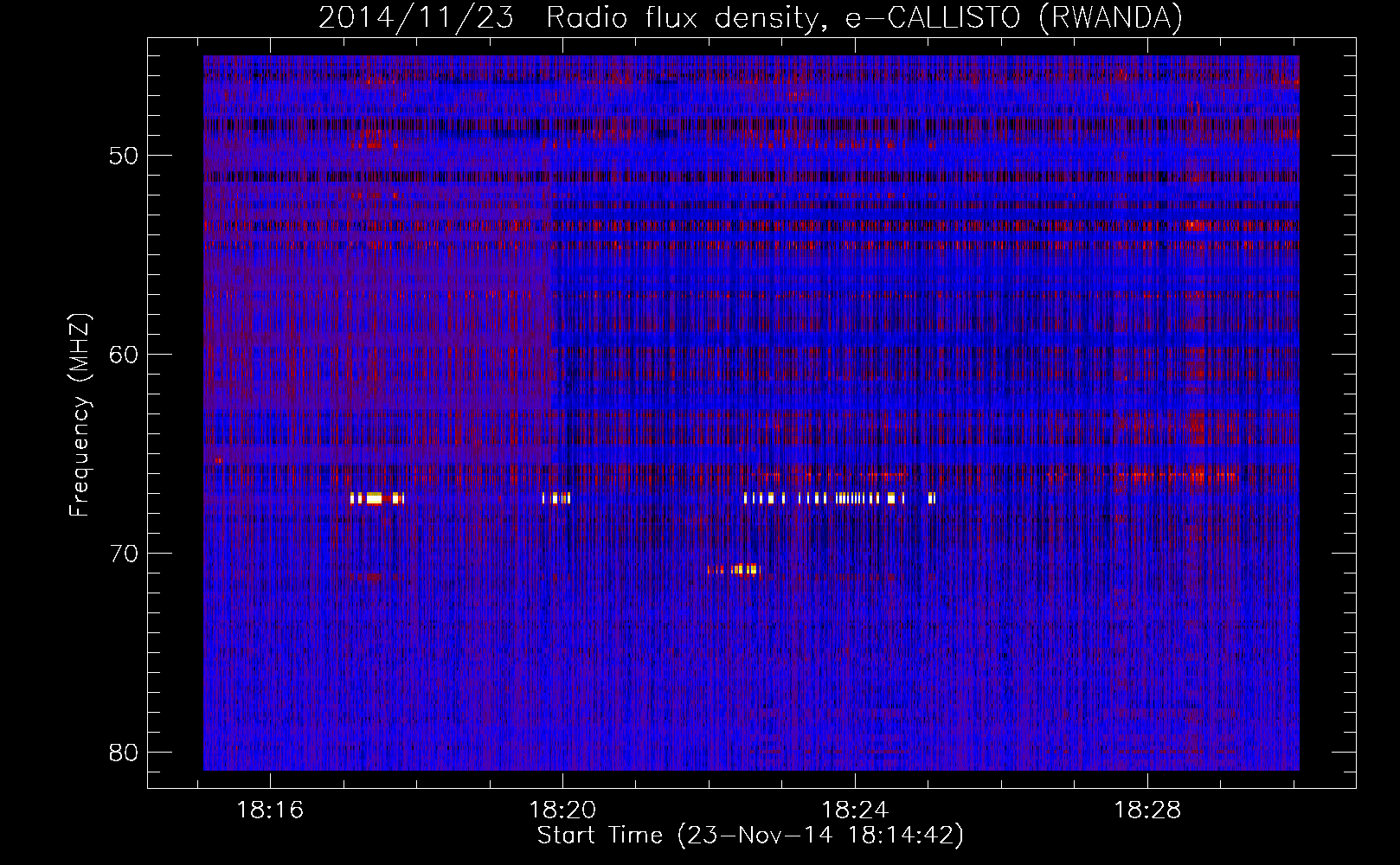1400x865 pixels.
Task: Click the 70 frequency tick label
Action: [124, 554]
